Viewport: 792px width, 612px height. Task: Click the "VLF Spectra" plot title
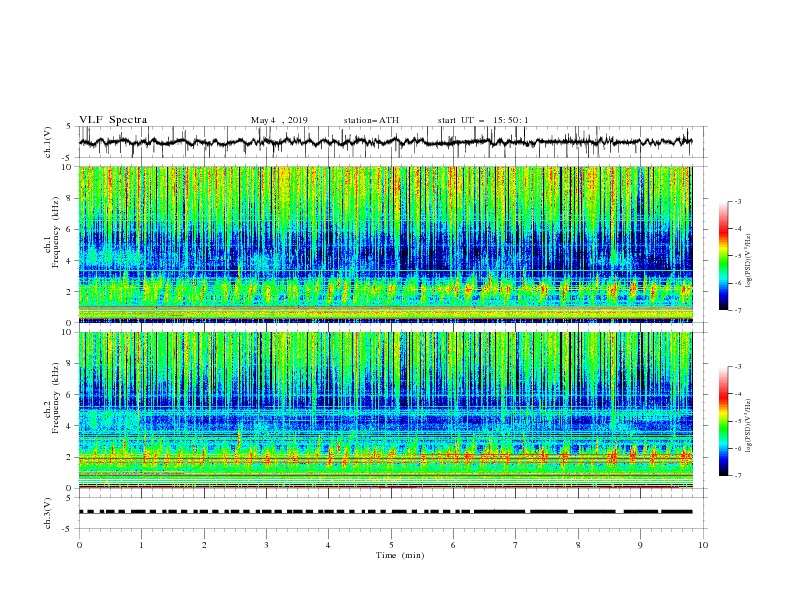(x=113, y=120)
